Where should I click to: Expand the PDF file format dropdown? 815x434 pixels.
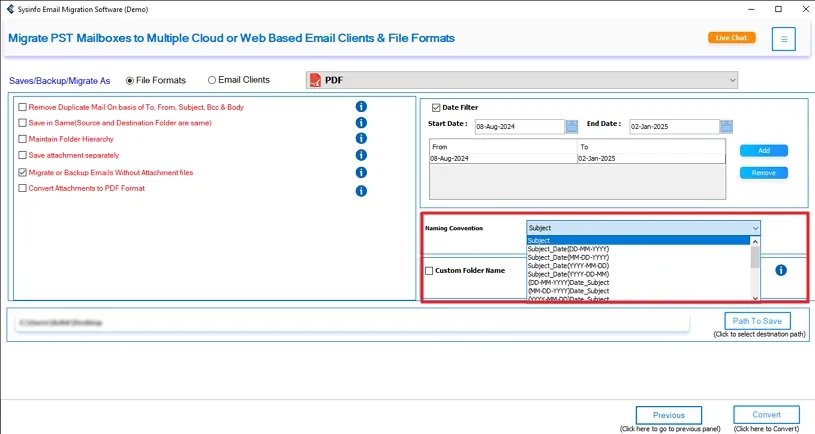click(732, 80)
